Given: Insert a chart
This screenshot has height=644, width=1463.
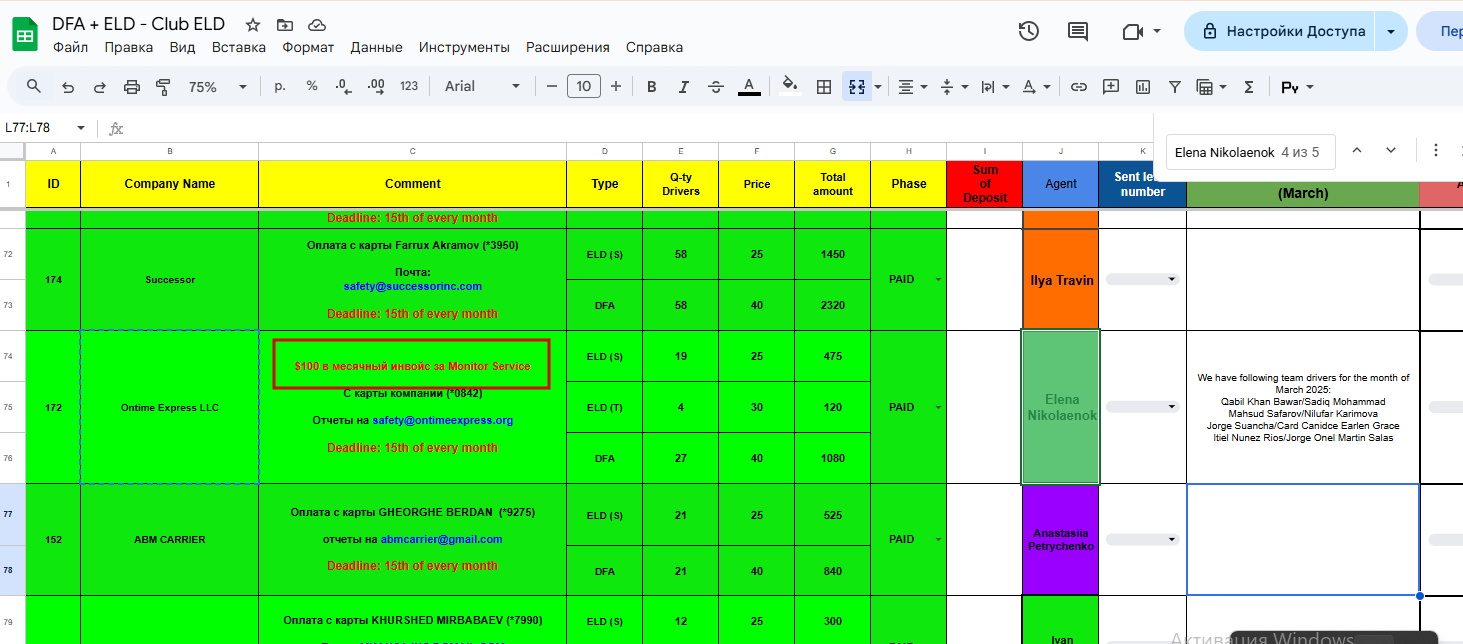Looking at the screenshot, I should click(x=1142, y=87).
